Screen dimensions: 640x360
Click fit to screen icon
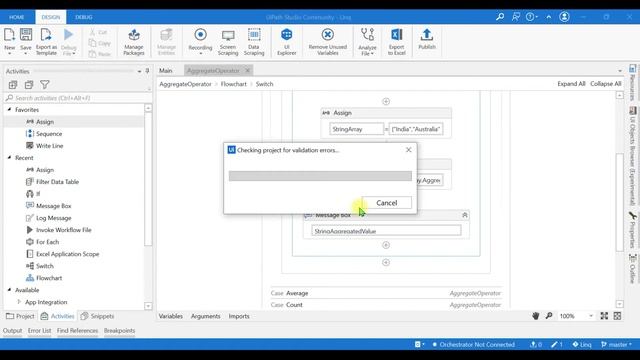click(x=604, y=316)
